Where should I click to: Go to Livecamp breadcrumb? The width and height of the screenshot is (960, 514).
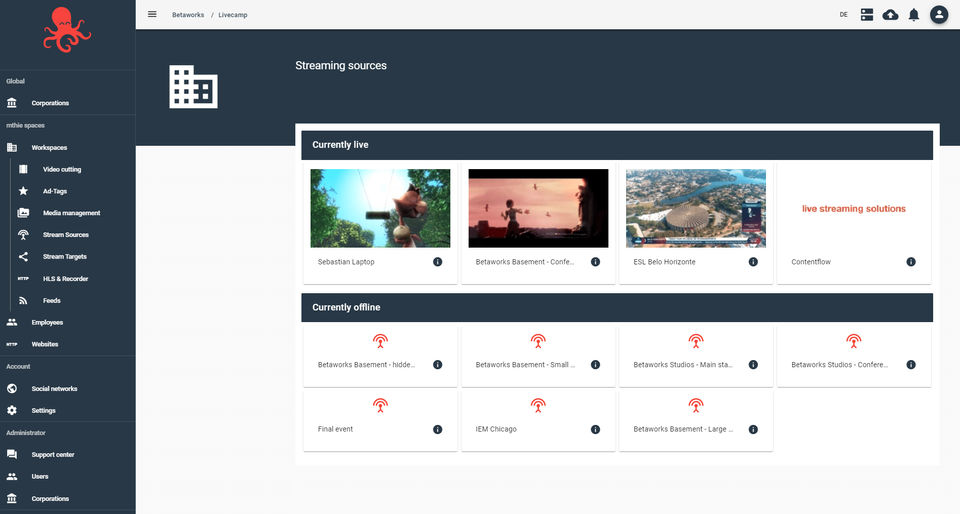[x=233, y=15]
